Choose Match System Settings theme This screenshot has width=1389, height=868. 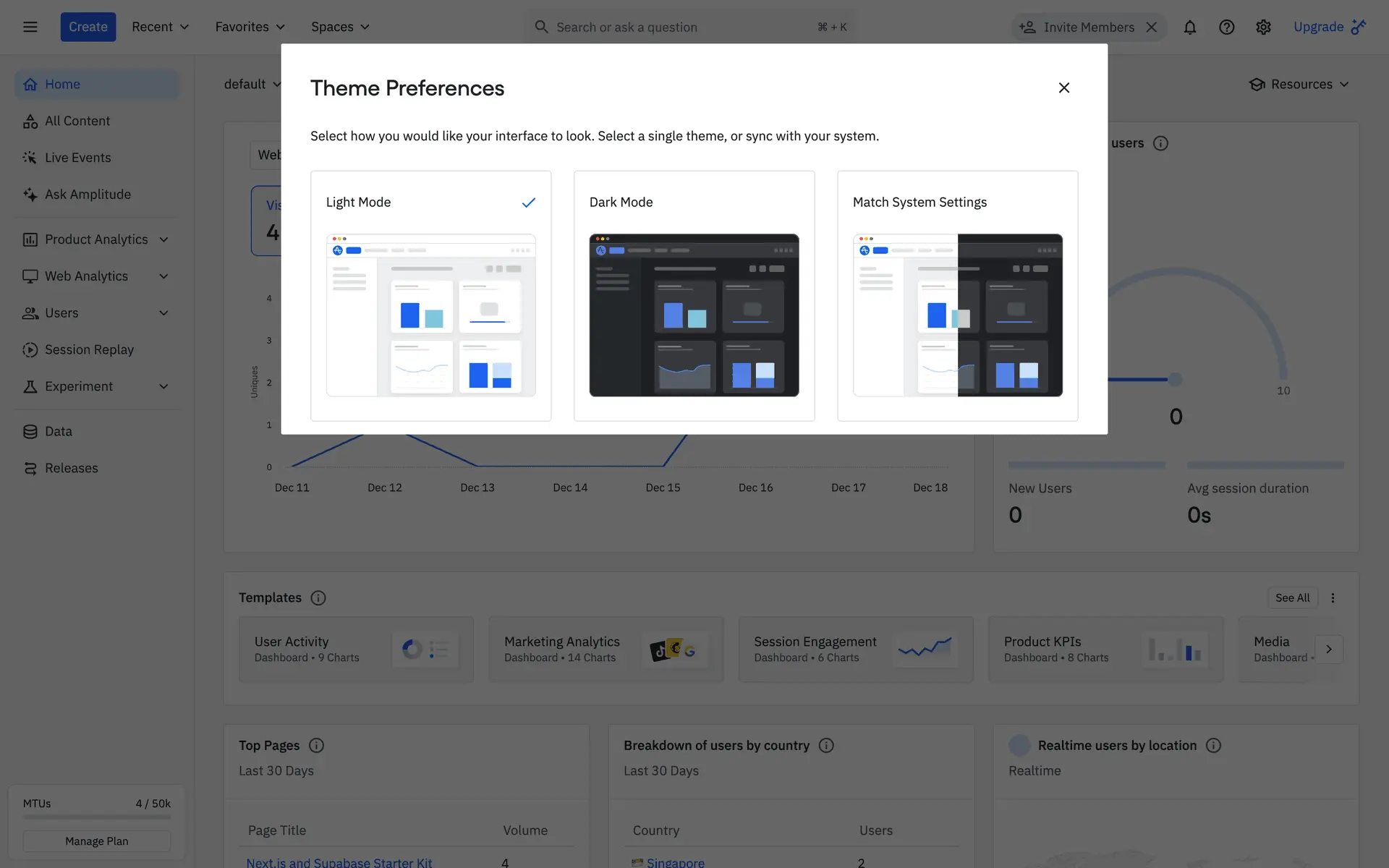(x=957, y=295)
